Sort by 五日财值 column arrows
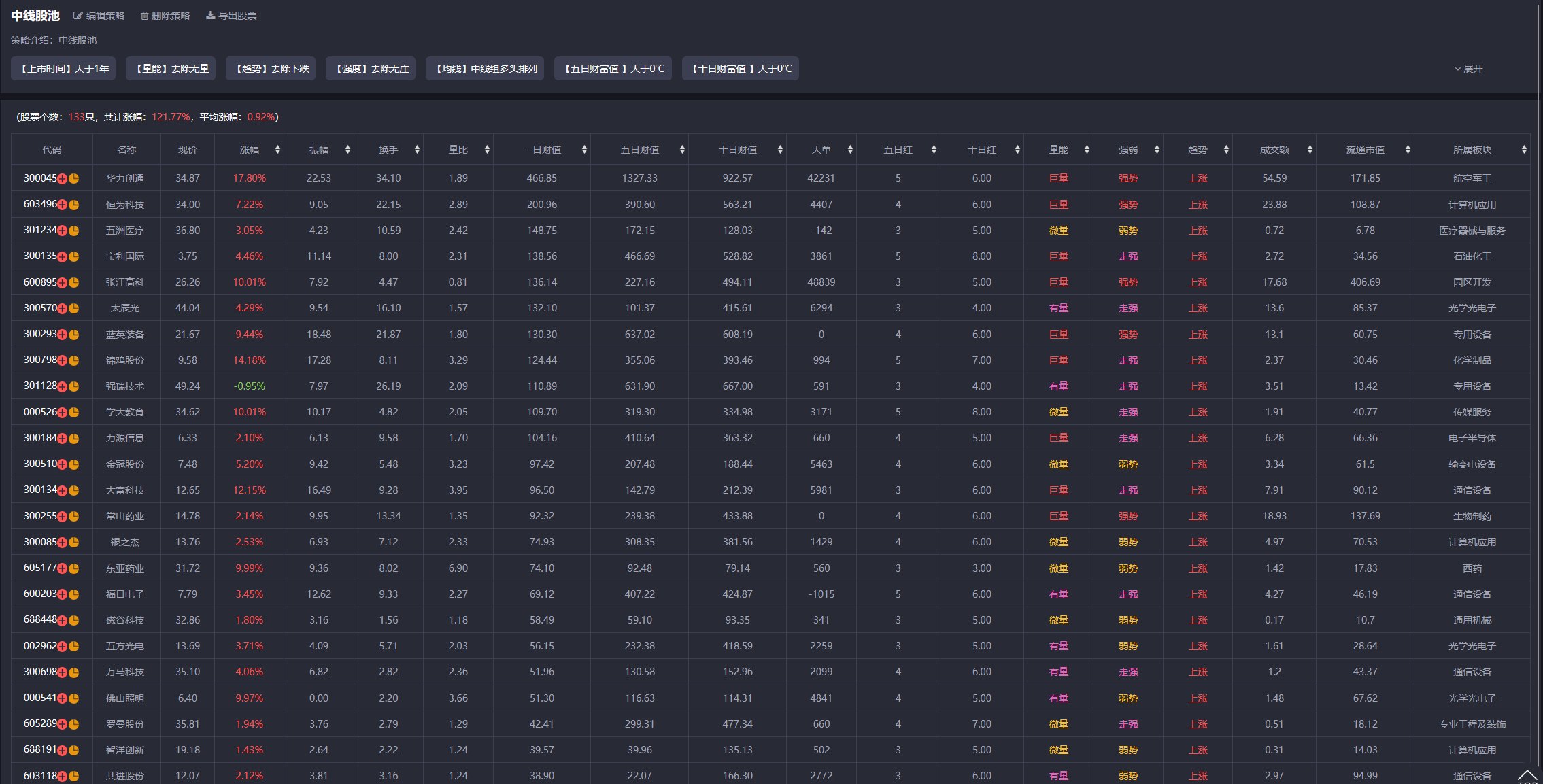The image size is (1543, 784). point(682,150)
